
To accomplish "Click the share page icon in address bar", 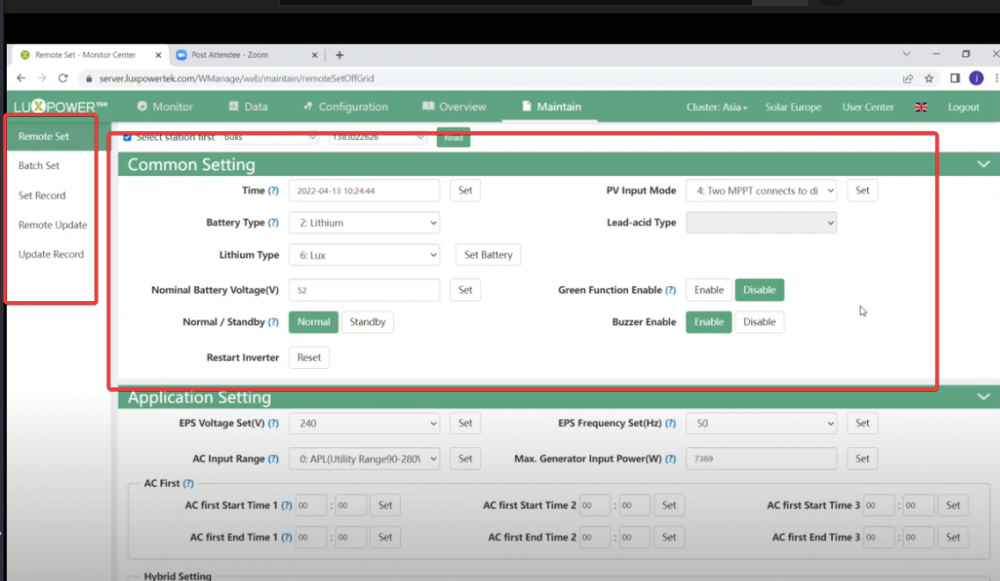I will click(908, 78).
